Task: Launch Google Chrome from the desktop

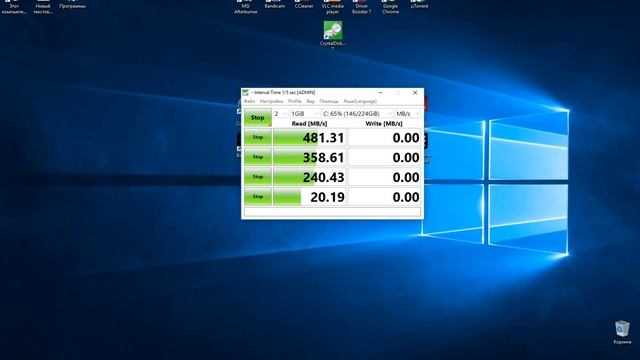Action: (391, 7)
